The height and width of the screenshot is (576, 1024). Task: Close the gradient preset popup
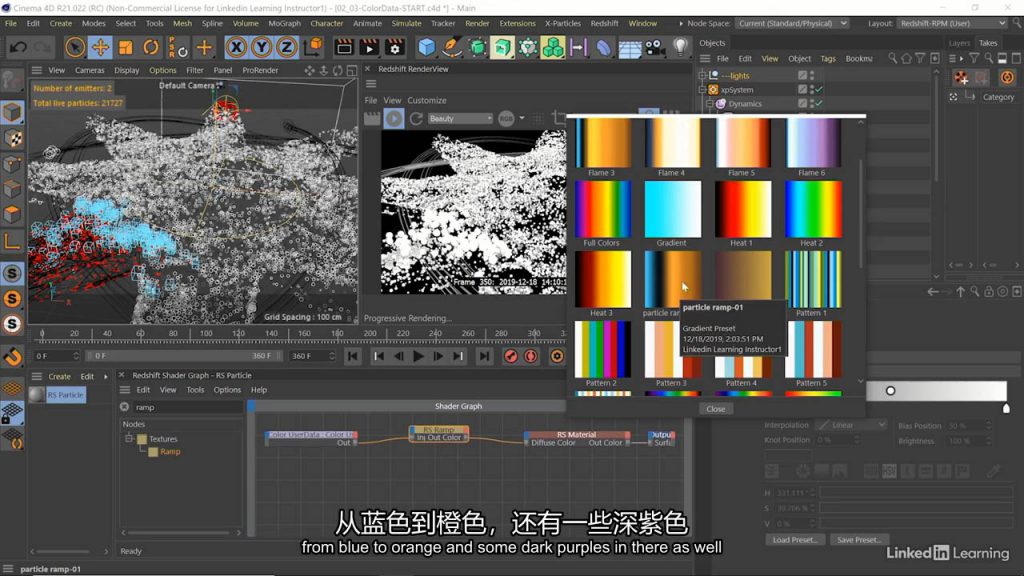pos(715,409)
